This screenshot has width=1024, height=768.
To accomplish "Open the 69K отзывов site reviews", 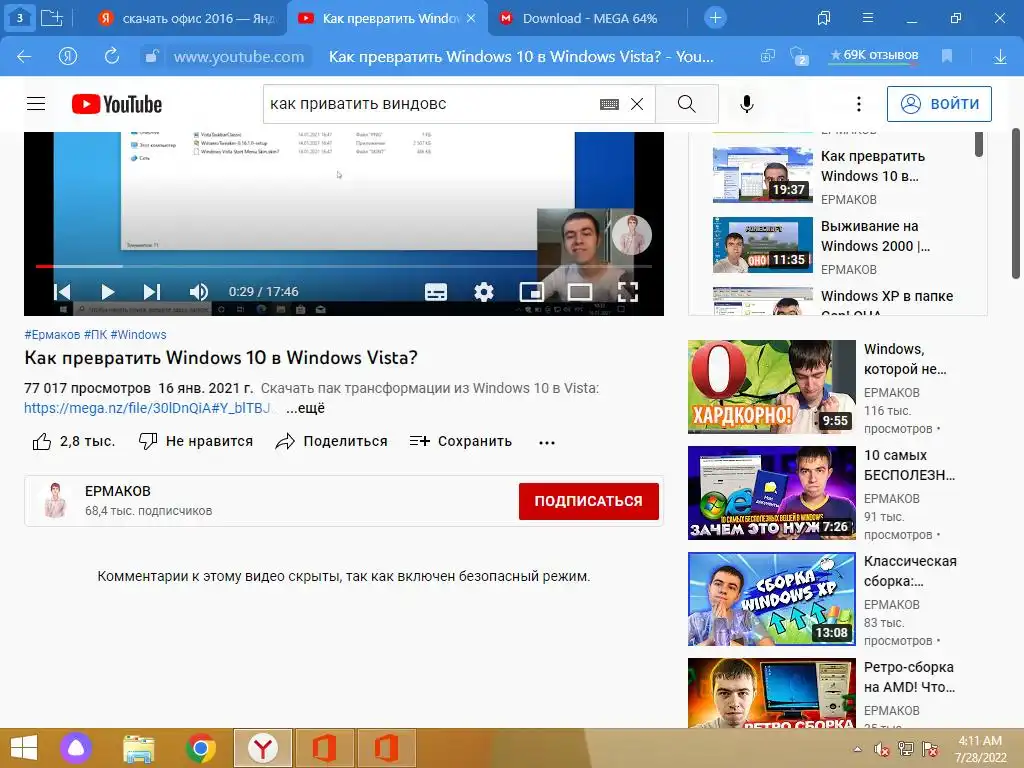I will point(874,55).
